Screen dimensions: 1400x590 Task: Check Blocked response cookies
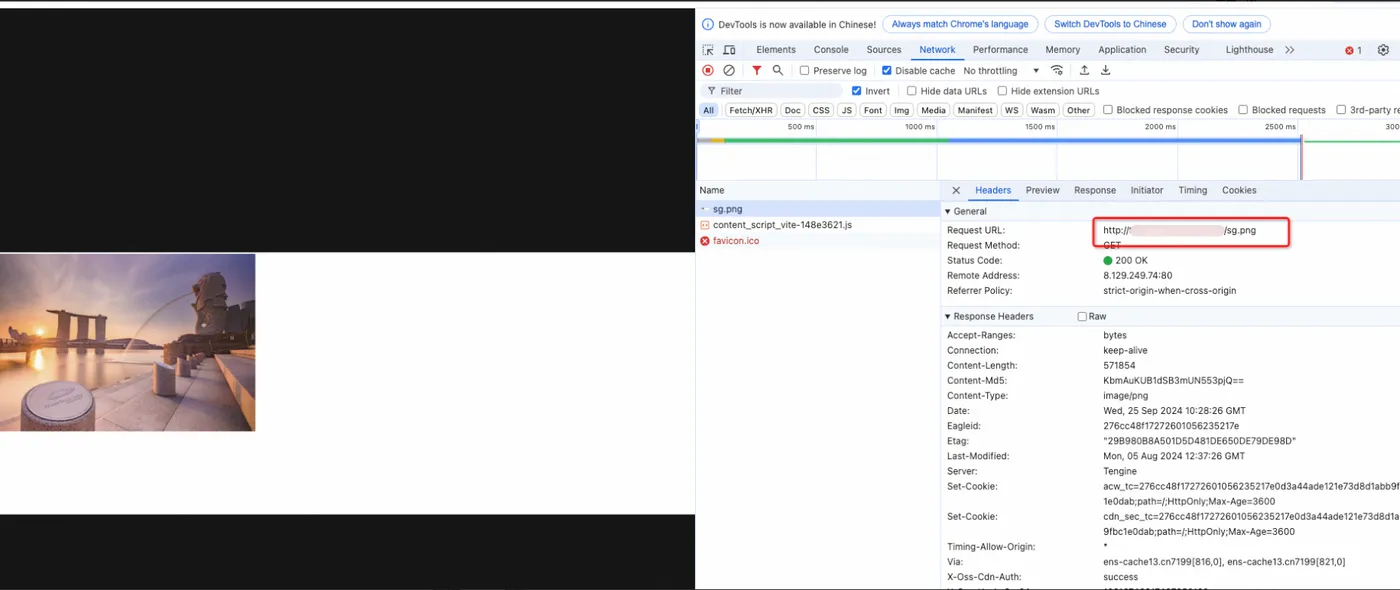(1108, 110)
